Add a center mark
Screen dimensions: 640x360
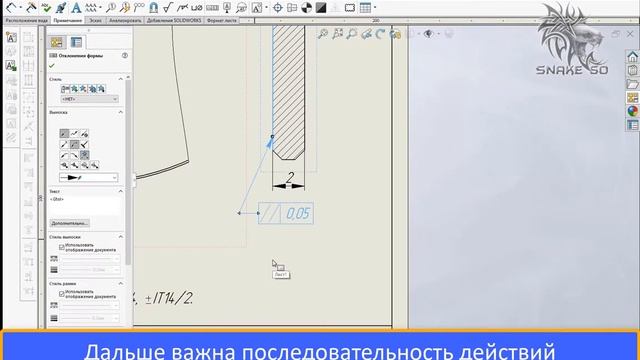coord(278,7)
